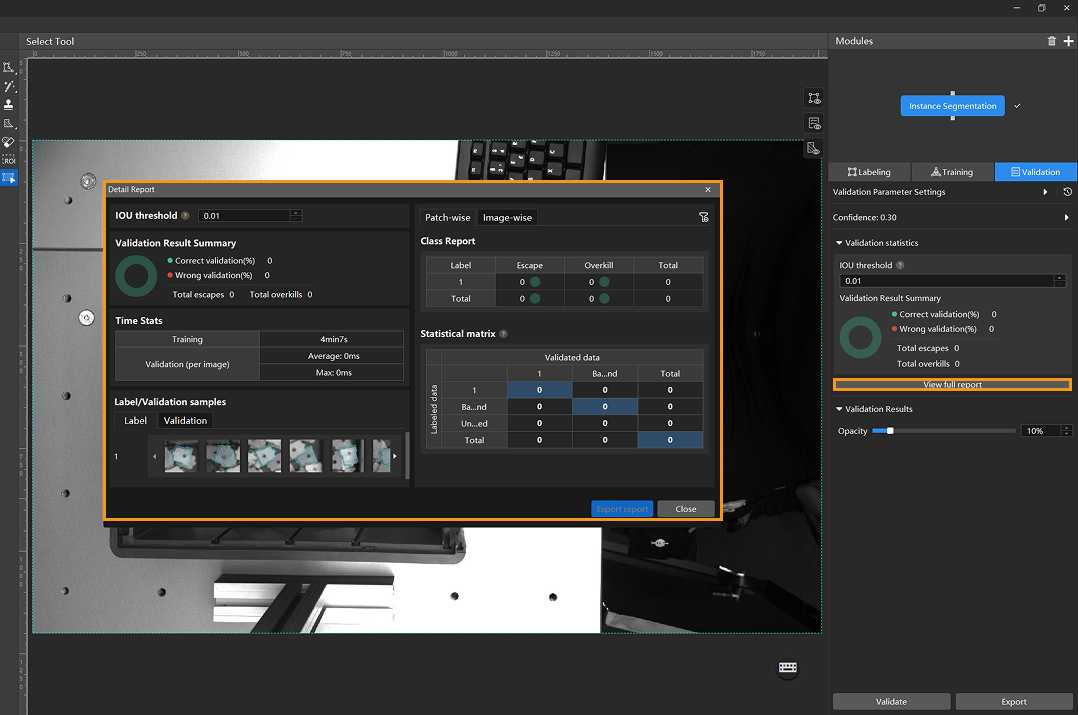
Task: Toggle prediction results visibility on canvas
Action: (814, 123)
